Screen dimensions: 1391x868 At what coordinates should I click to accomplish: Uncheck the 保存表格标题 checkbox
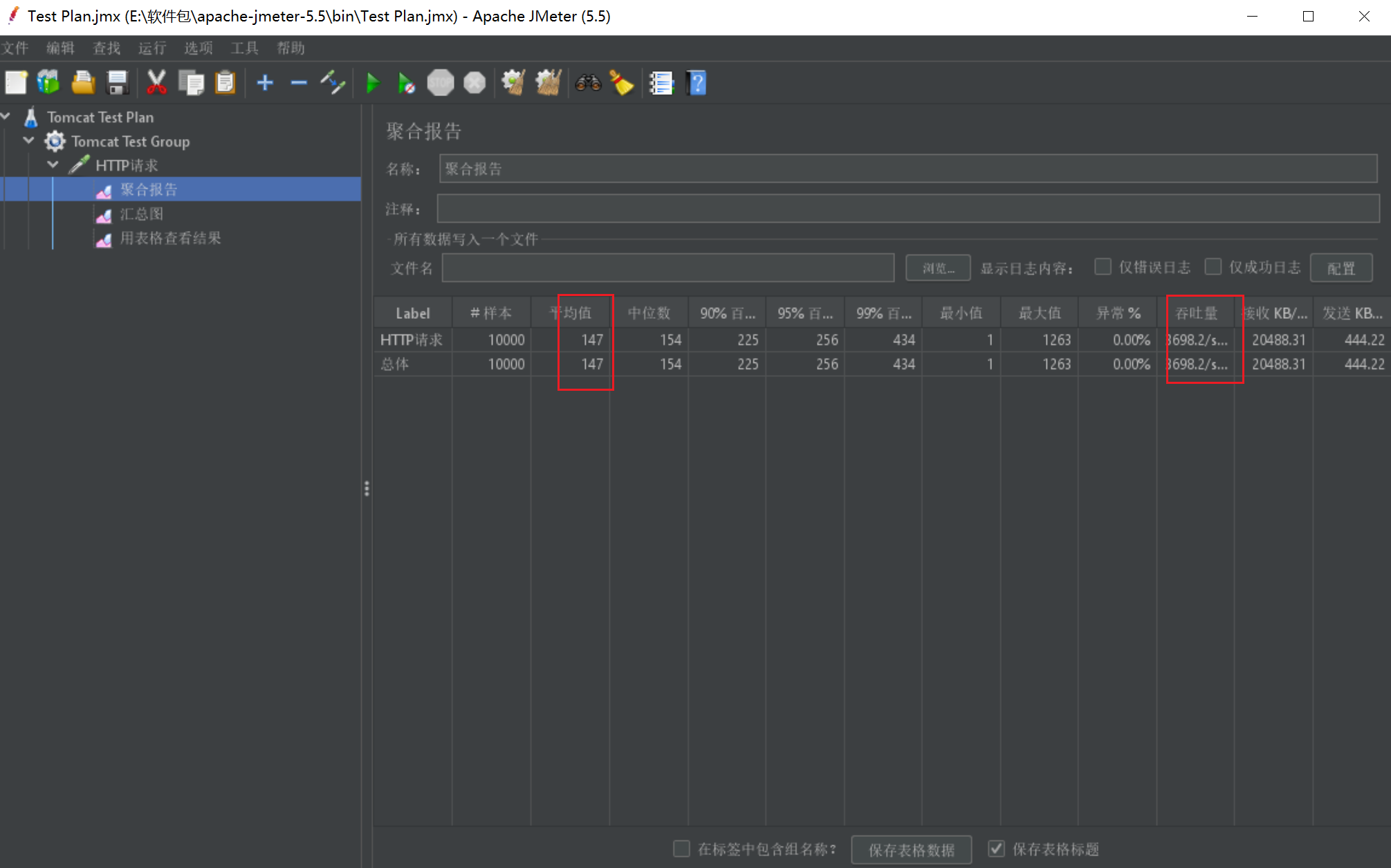click(997, 849)
